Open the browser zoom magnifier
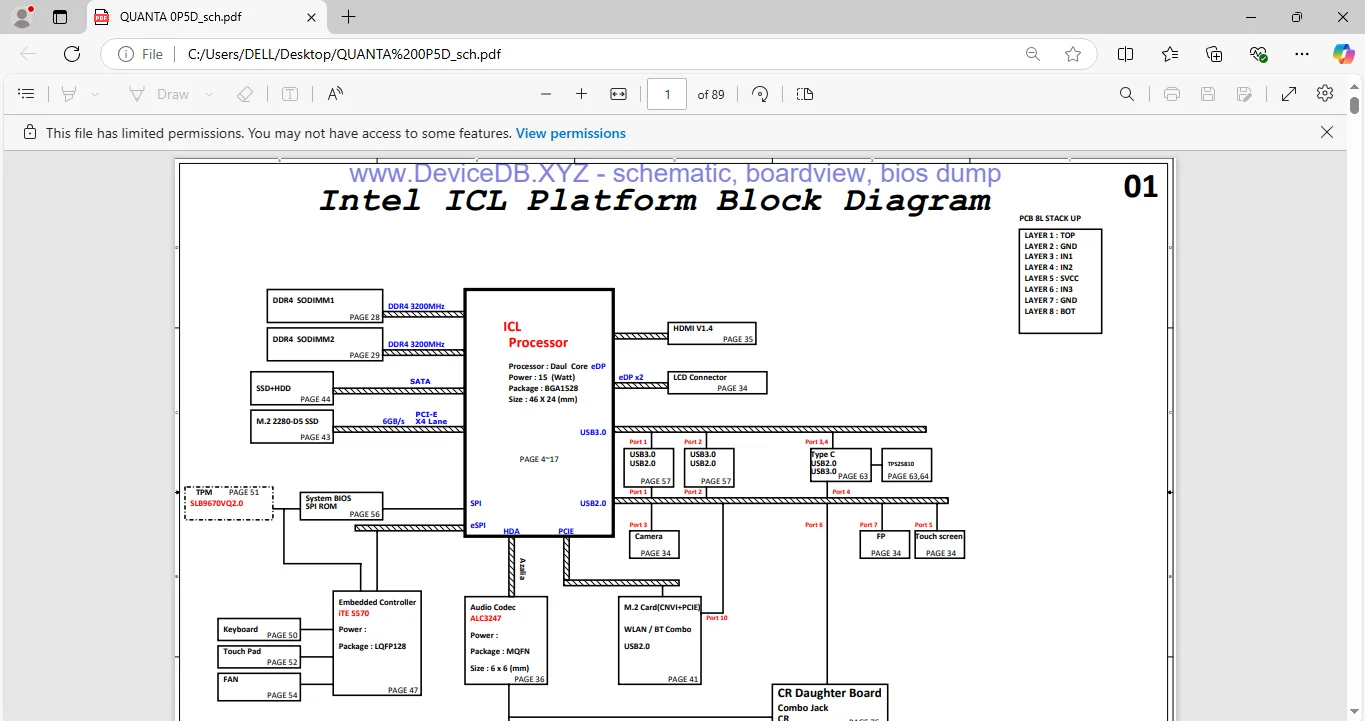This screenshot has width=1365, height=721. coord(1033,54)
